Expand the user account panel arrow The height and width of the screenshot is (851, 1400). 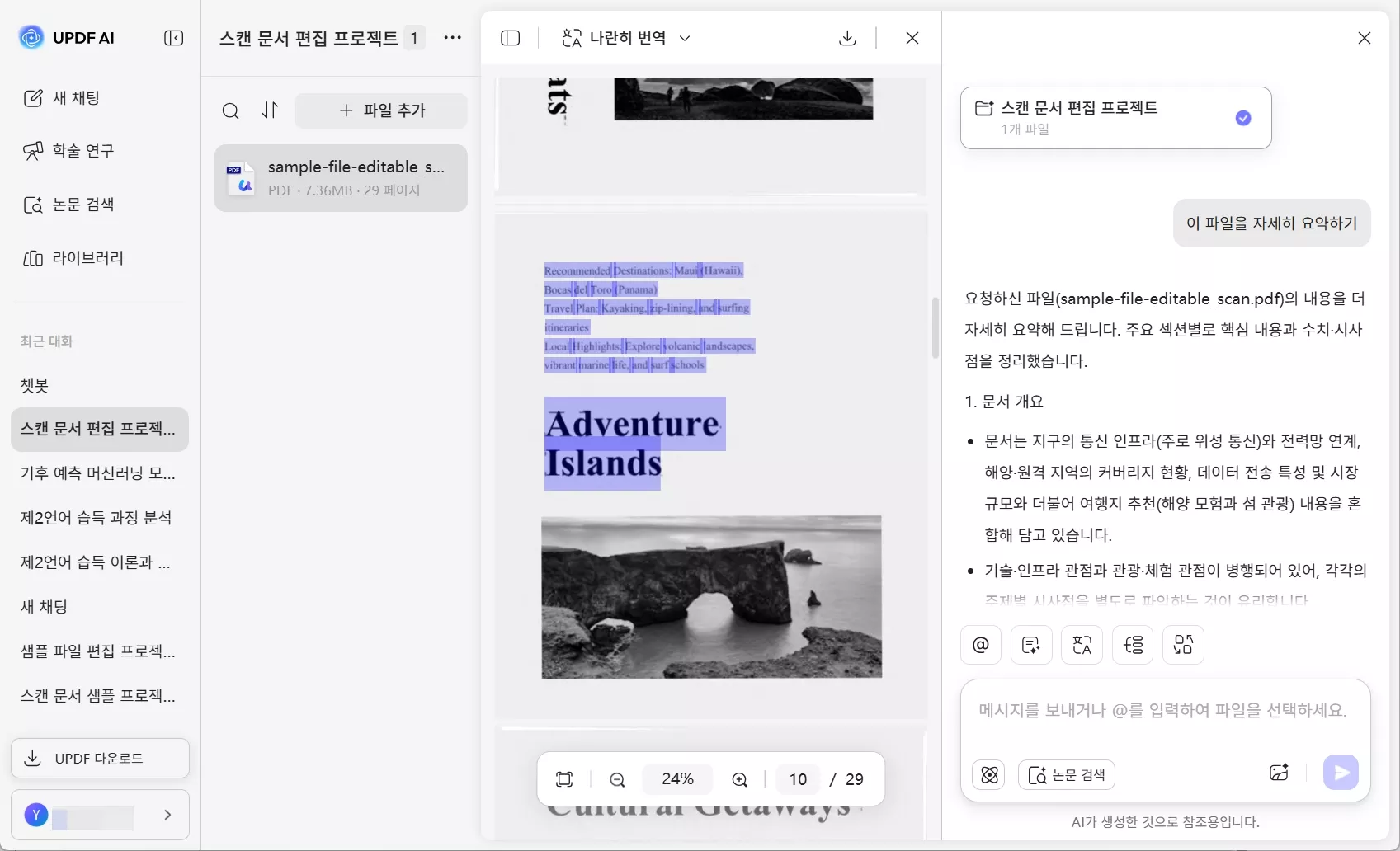pos(168,815)
